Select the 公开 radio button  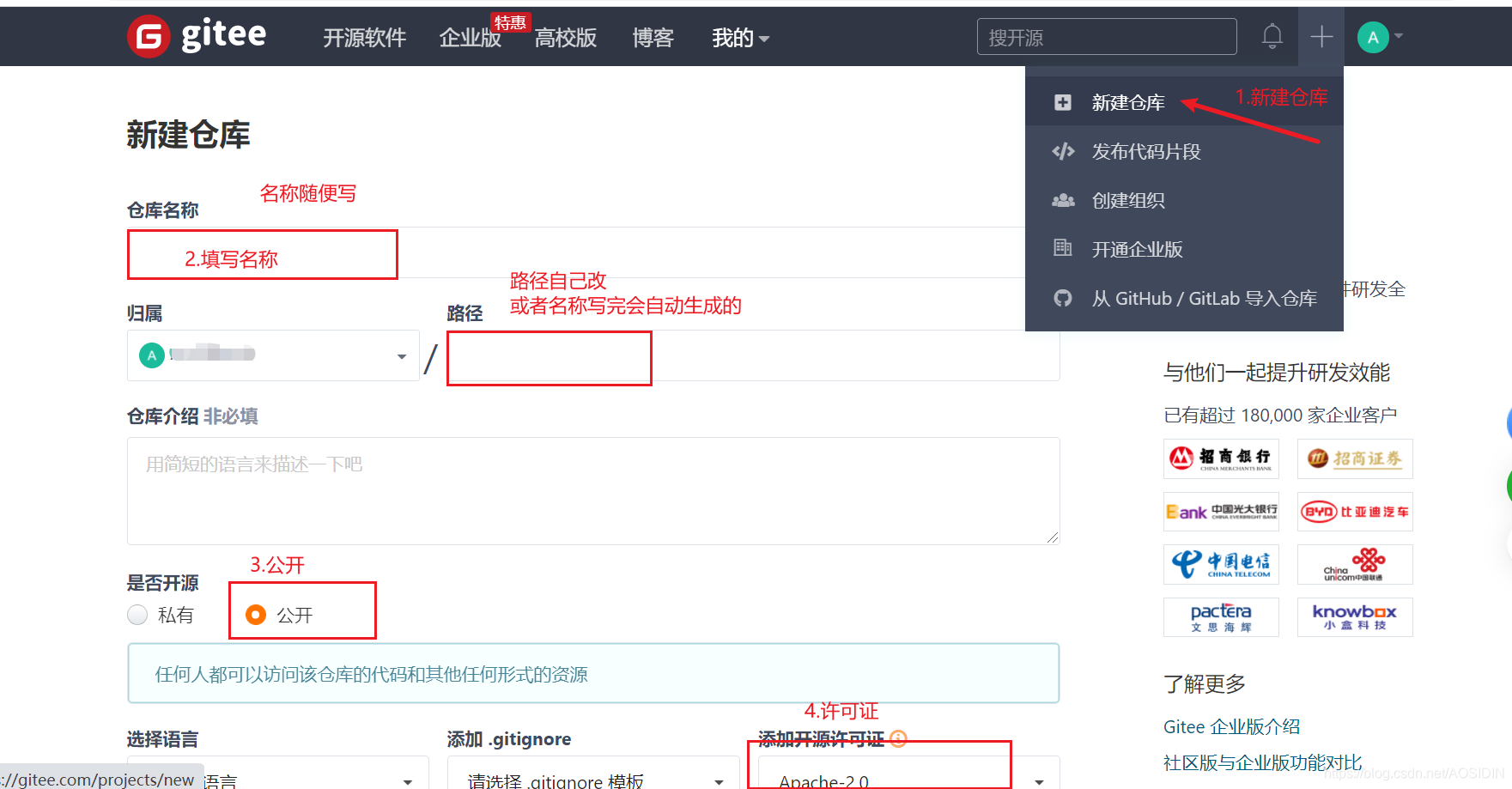pos(255,615)
